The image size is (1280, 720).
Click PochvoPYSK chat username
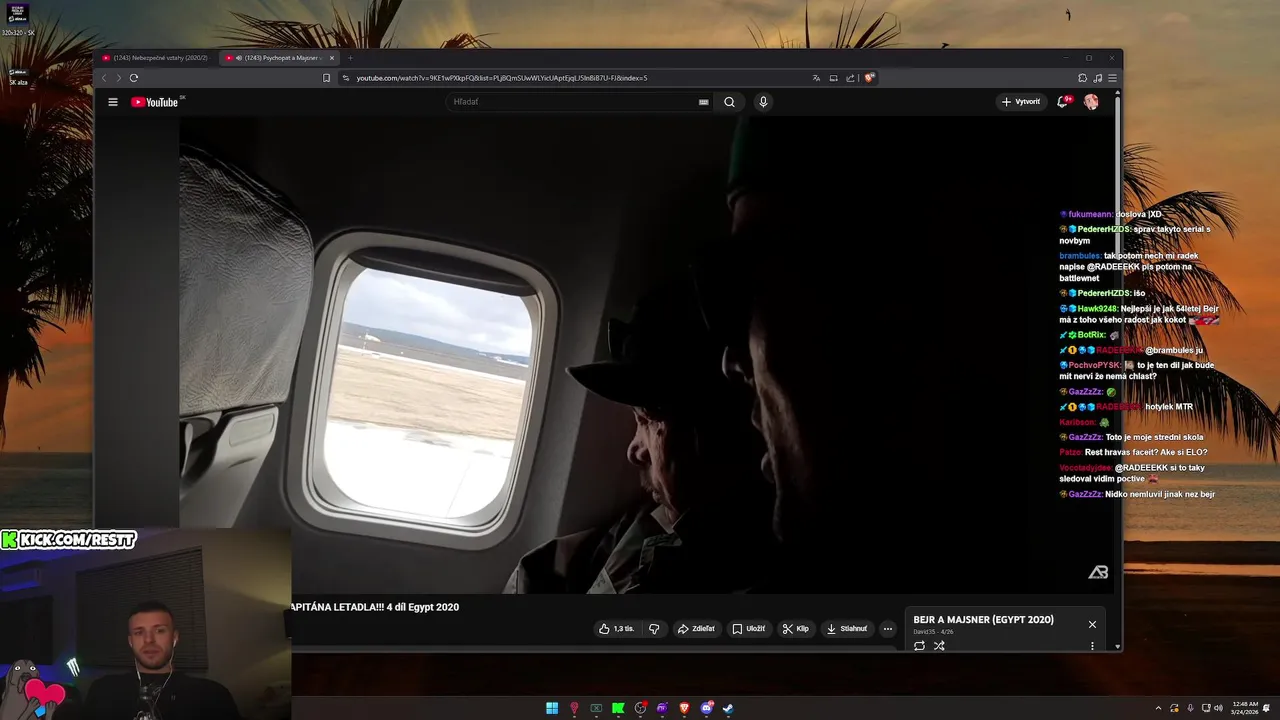coord(1094,365)
